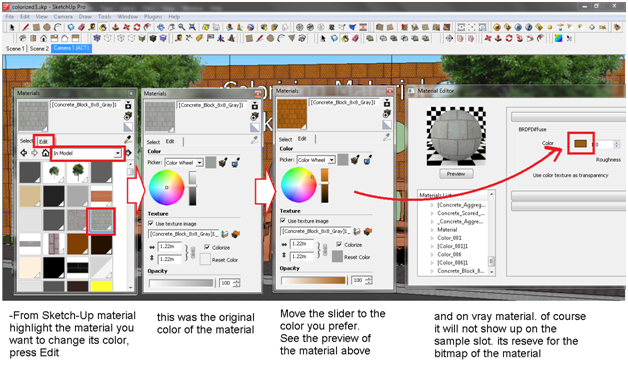Expand Color_001 tree item

click(x=432, y=238)
